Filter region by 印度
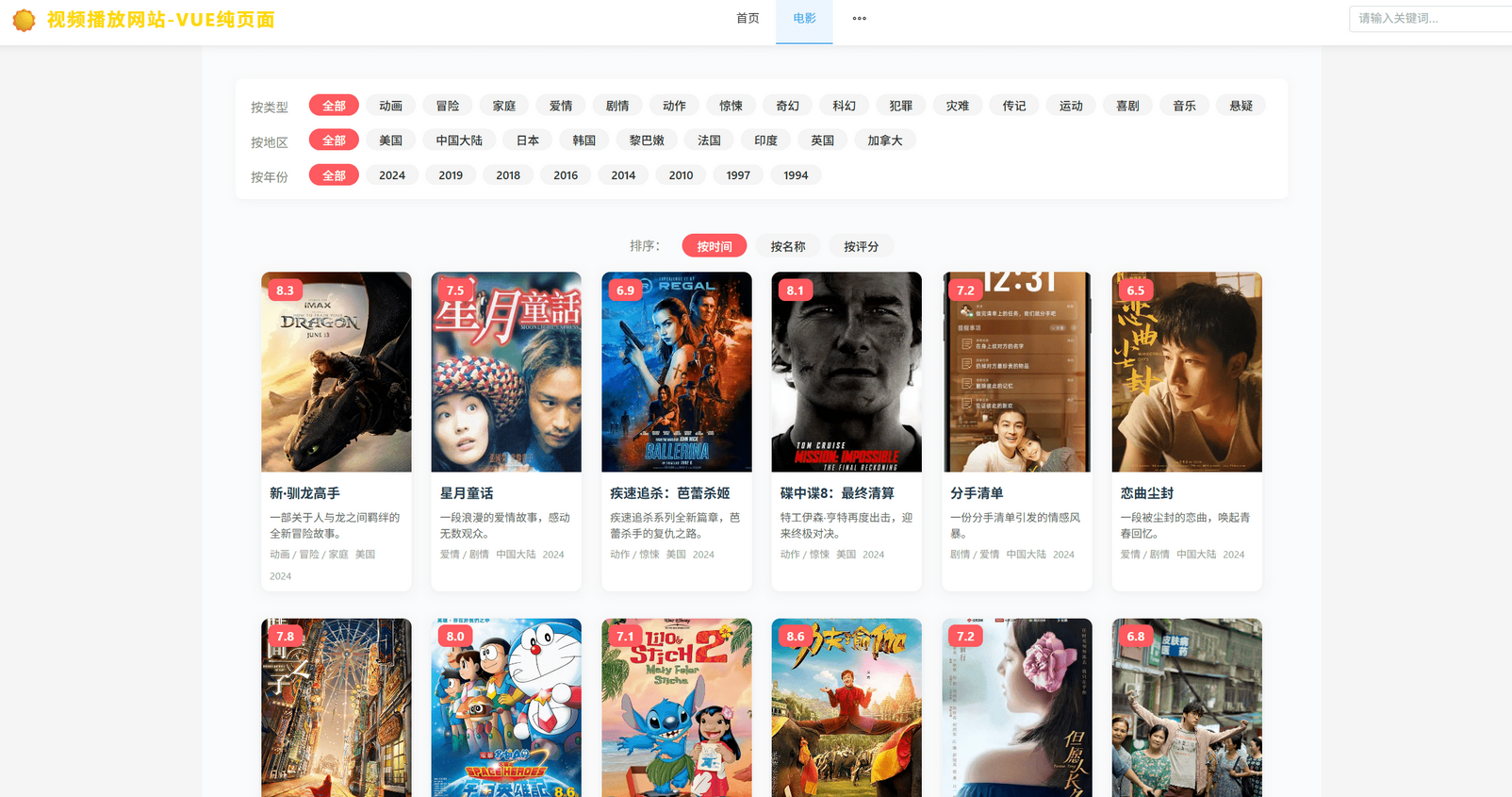Image resolution: width=1512 pixels, height=797 pixels. tap(766, 141)
